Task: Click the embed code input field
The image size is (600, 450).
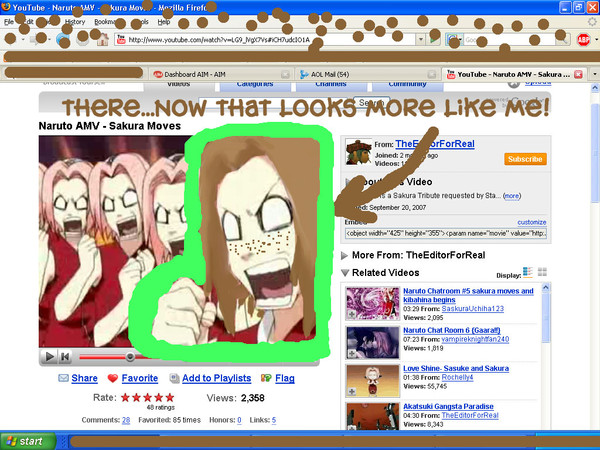Action: (446, 233)
